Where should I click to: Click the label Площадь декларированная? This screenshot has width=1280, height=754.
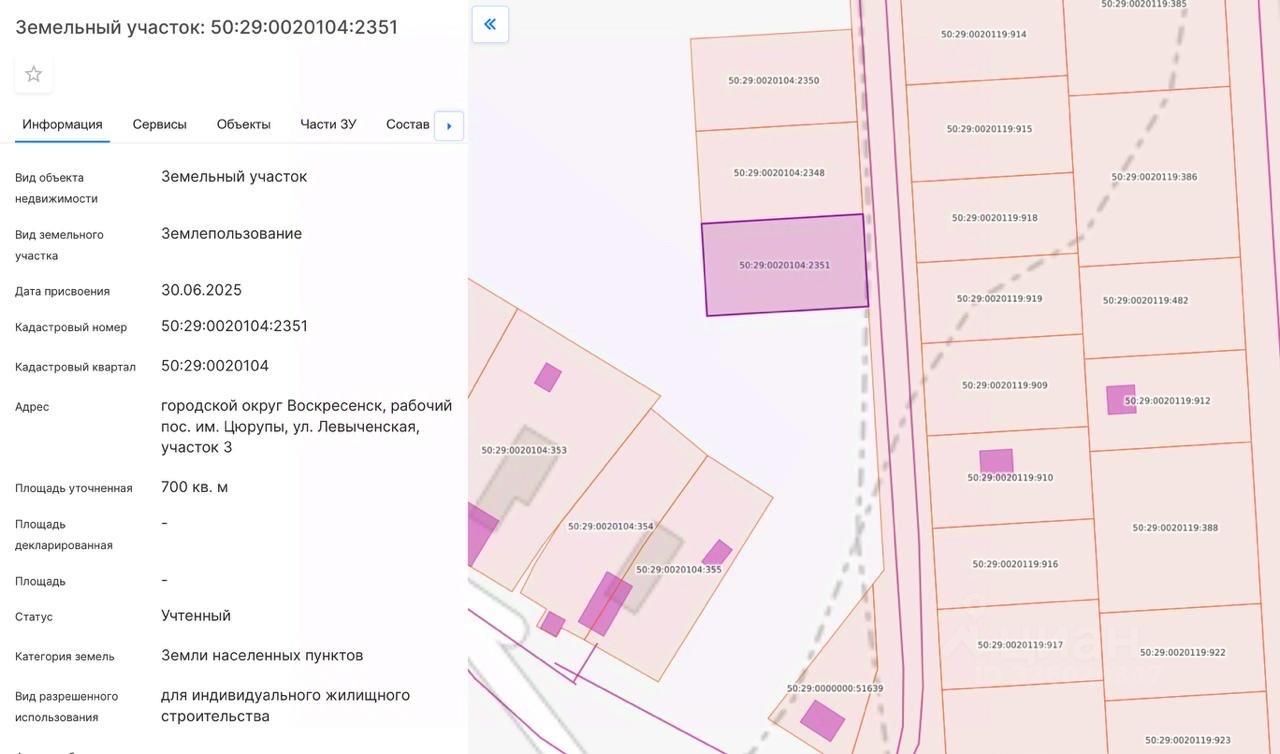click(x=64, y=535)
